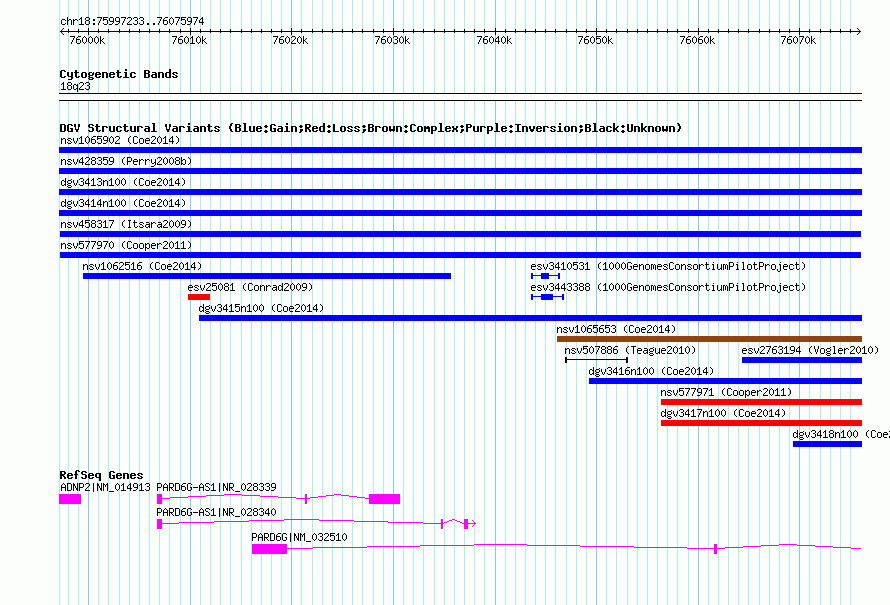Click the red esv25081 (Conrad2009) loss bar

click(199, 297)
